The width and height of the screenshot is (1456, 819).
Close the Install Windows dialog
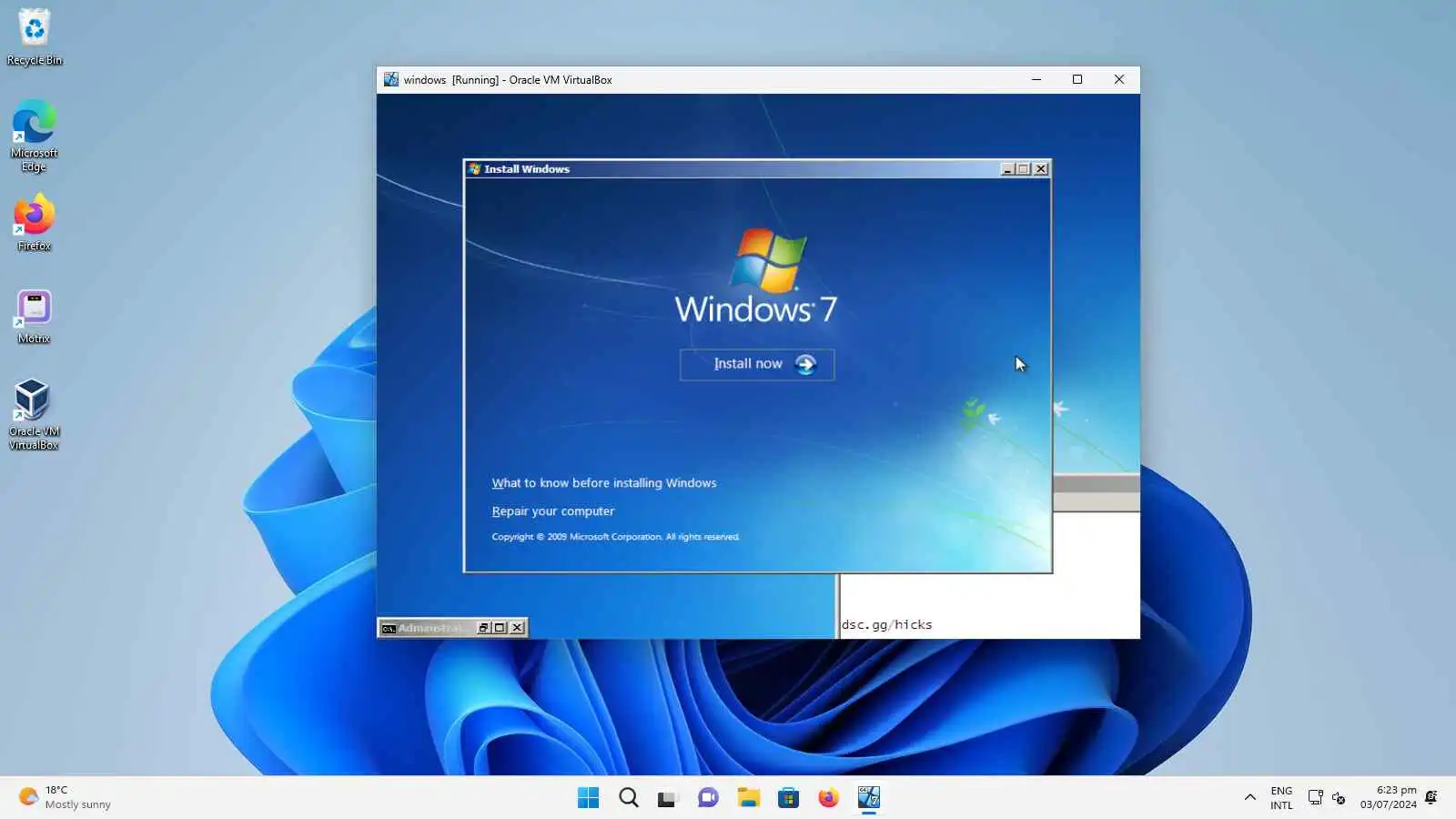[1041, 169]
